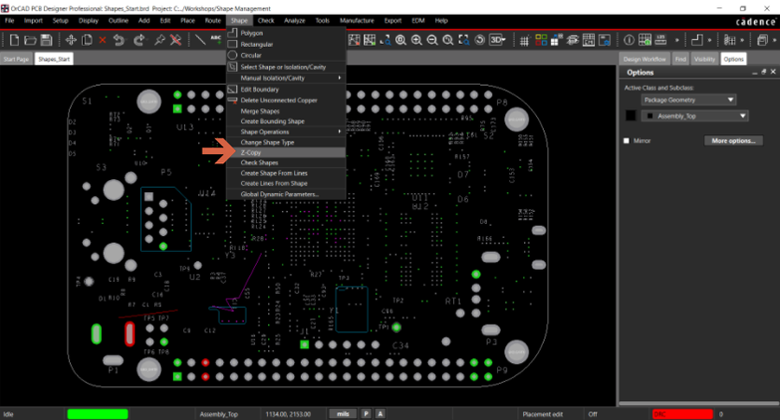Open the File menu
Viewport: 780px width, 420px height.
pyautogui.click(x=9, y=20)
